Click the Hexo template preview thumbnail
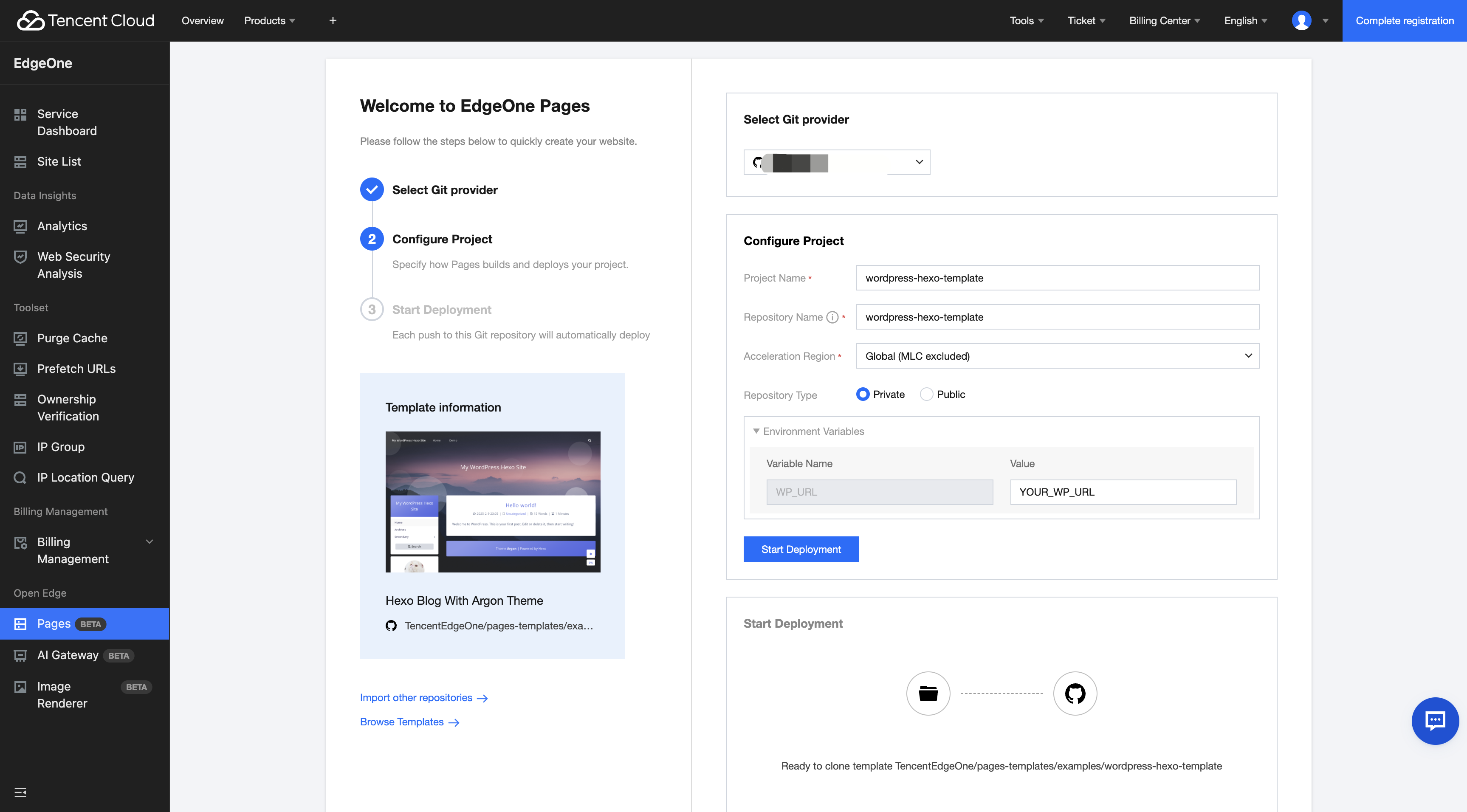 493,502
